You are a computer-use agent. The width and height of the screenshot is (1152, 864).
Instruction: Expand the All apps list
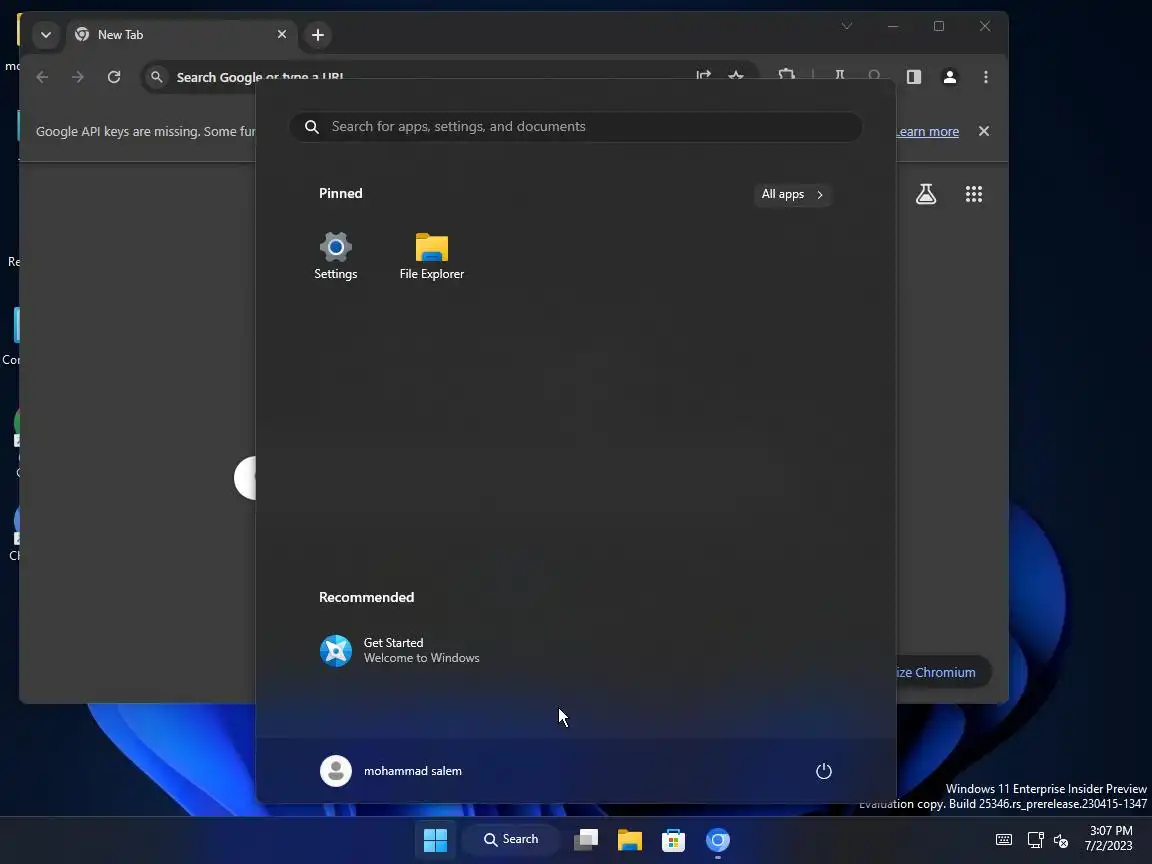point(792,194)
